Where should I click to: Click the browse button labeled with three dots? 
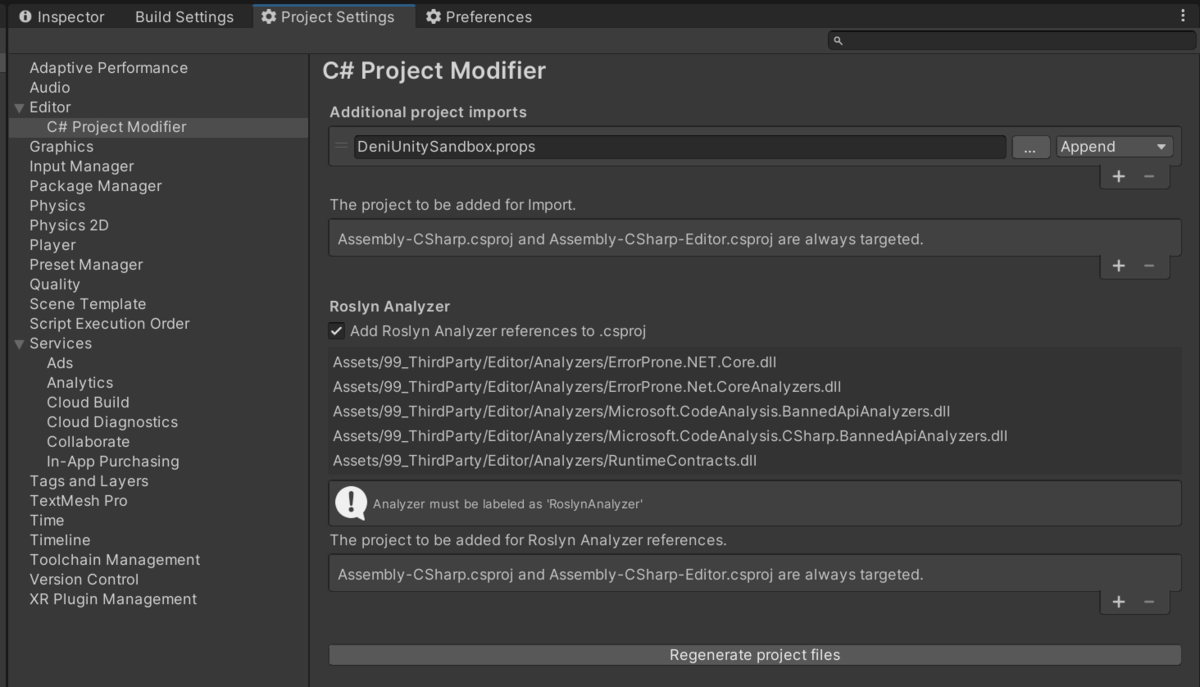1030,147
